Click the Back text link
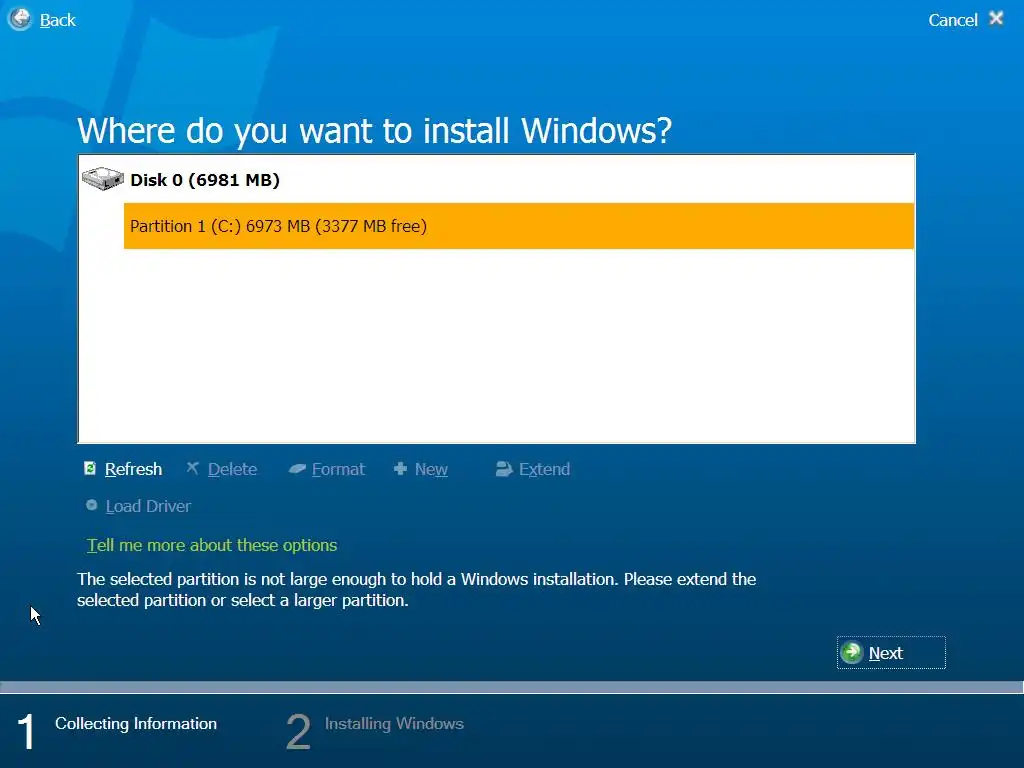Image resolution: width=1024 pixels, height=768 pixels. pyautogui.click(x=57, y=20)
